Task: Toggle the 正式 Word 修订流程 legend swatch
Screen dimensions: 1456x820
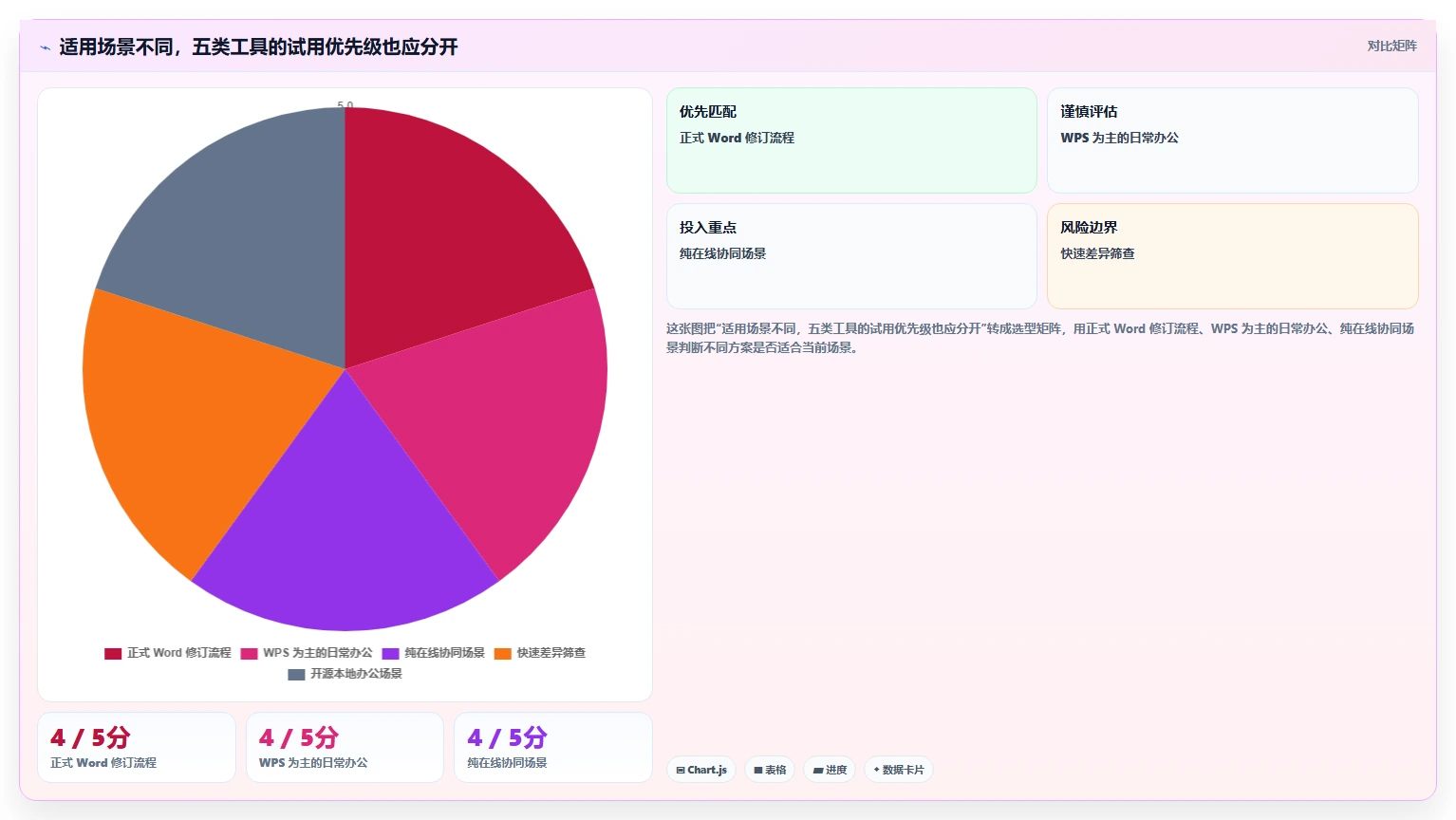Action: click(113, 653)
